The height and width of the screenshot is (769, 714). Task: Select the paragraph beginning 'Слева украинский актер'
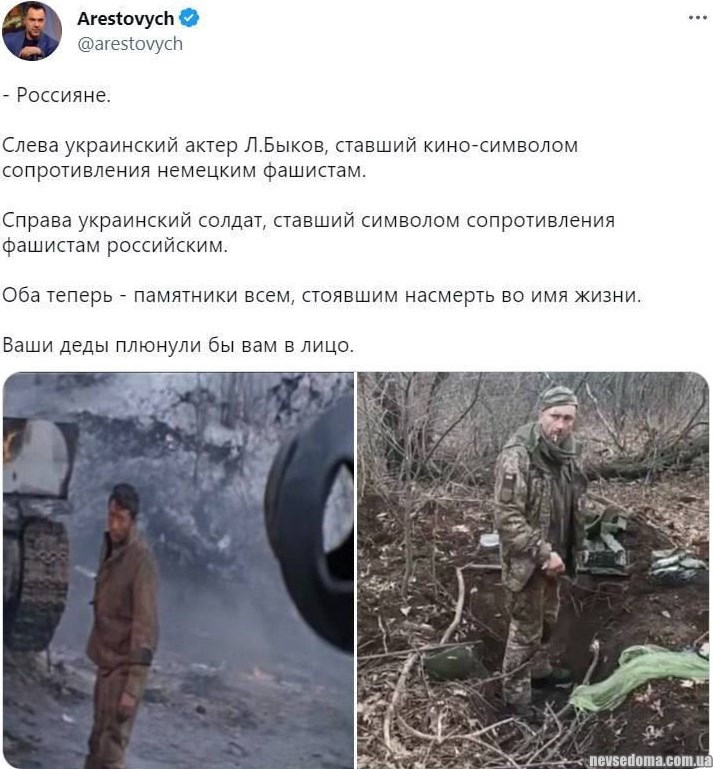tap(290, 158)
